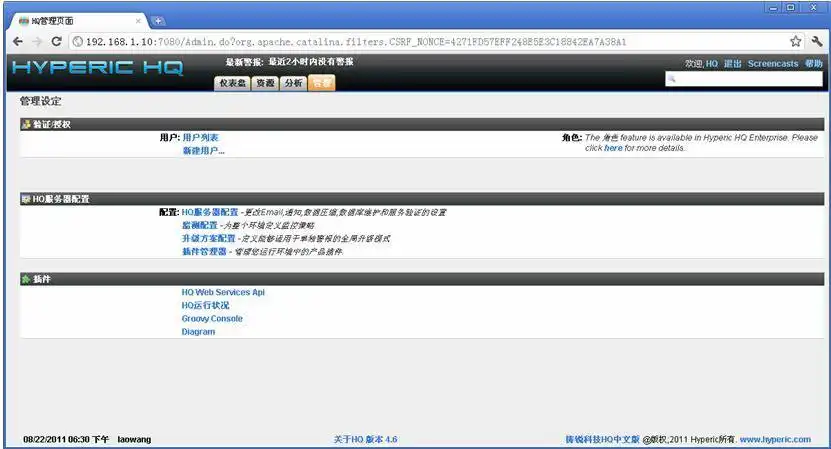The width and height of the screenshot is (831, 449).
Task: Open the highlighted orange 管理 tab
Action: tap(322, 83)
